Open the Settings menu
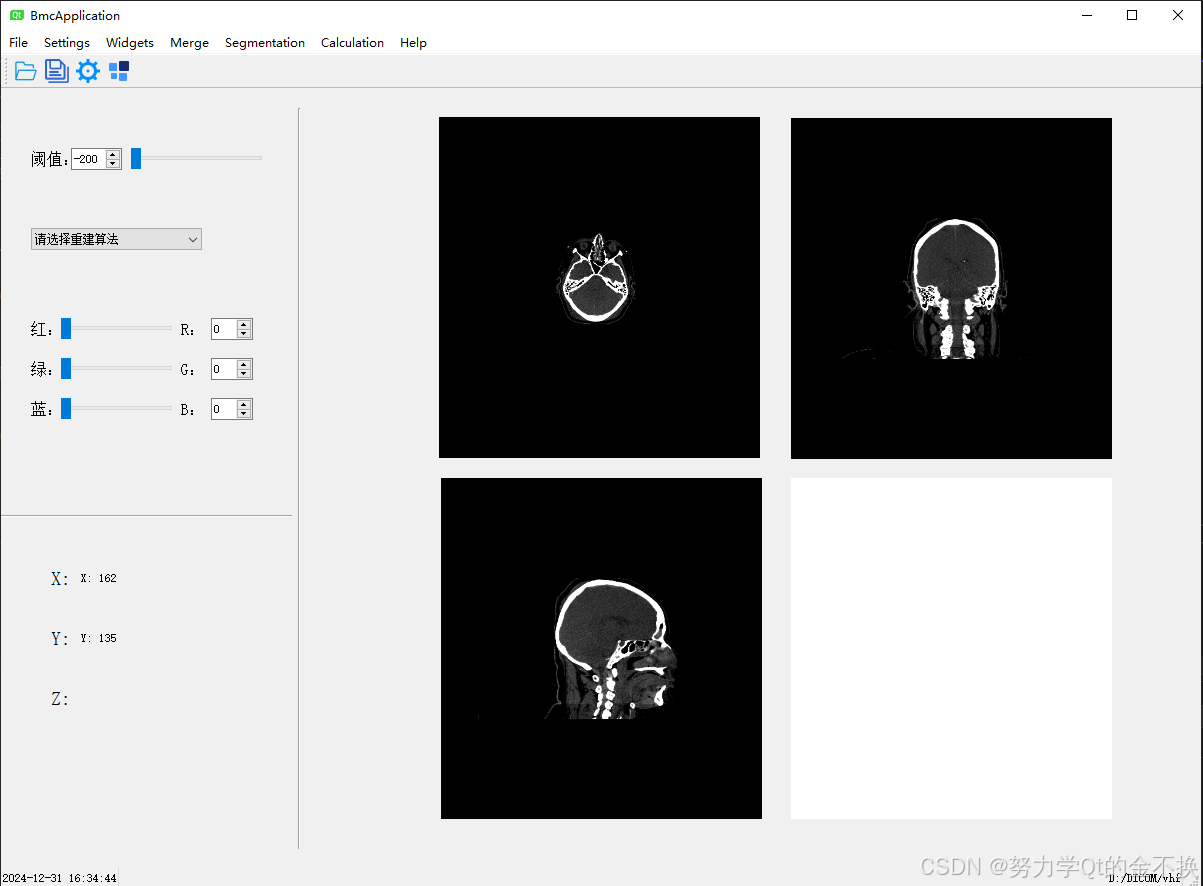 point(67,43)
